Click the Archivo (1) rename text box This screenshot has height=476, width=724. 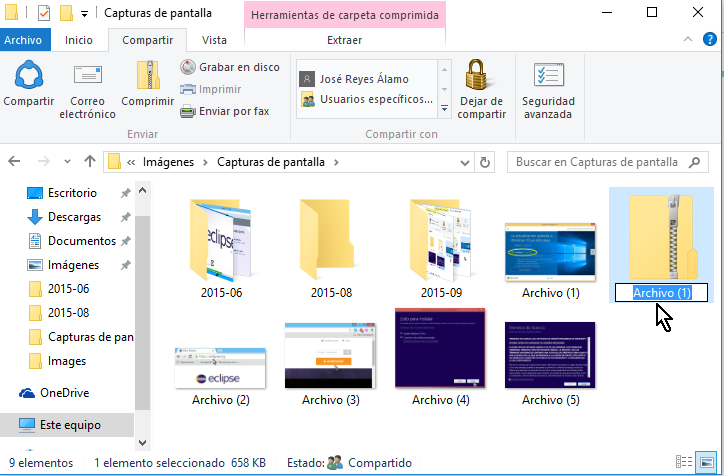[x=661, y=293]
